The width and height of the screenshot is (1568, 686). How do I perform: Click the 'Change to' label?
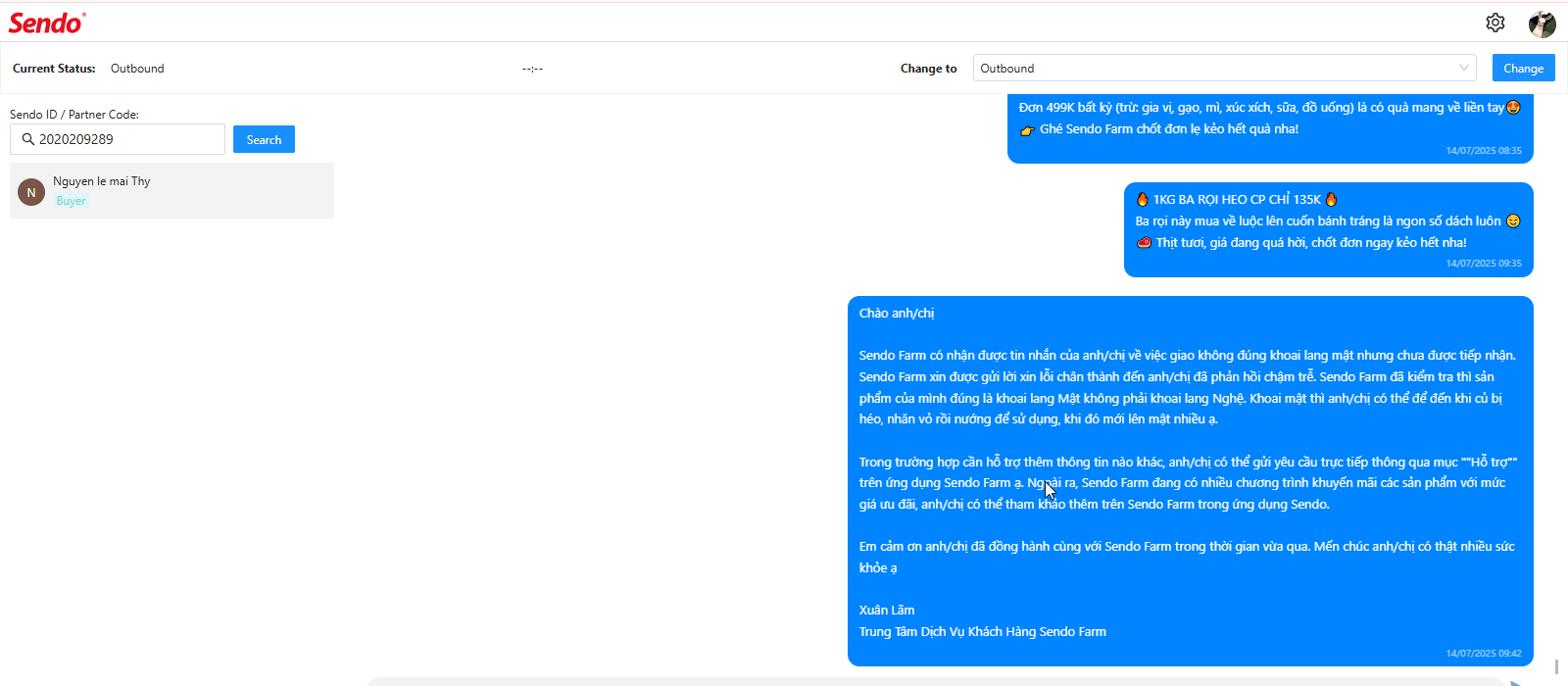tap(929, 69)
